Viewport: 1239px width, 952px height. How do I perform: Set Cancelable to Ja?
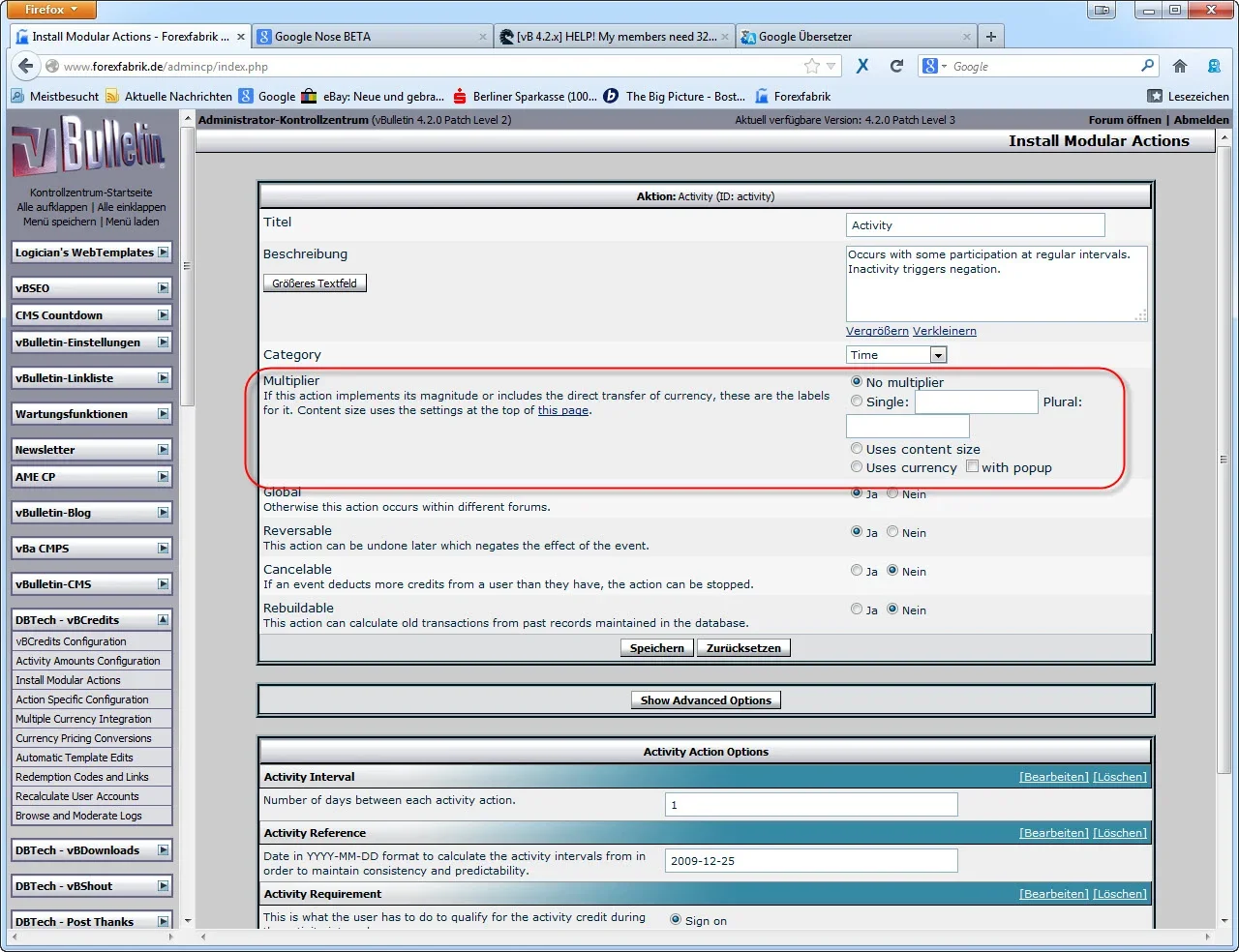pyautogui.click(x=857, y=571)
